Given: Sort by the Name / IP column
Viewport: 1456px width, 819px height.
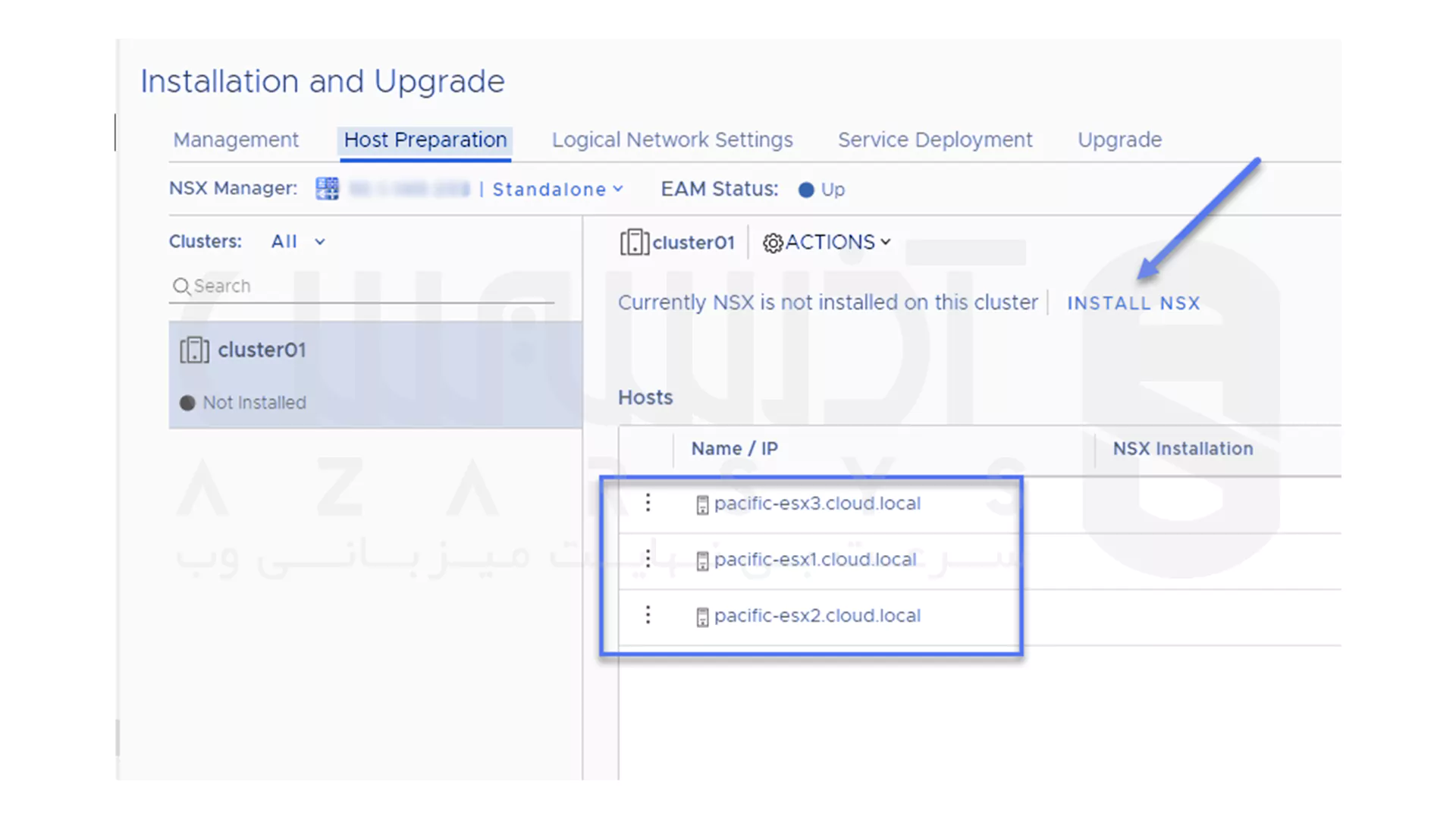Looking at the screenshot, I should coord(734,449).
